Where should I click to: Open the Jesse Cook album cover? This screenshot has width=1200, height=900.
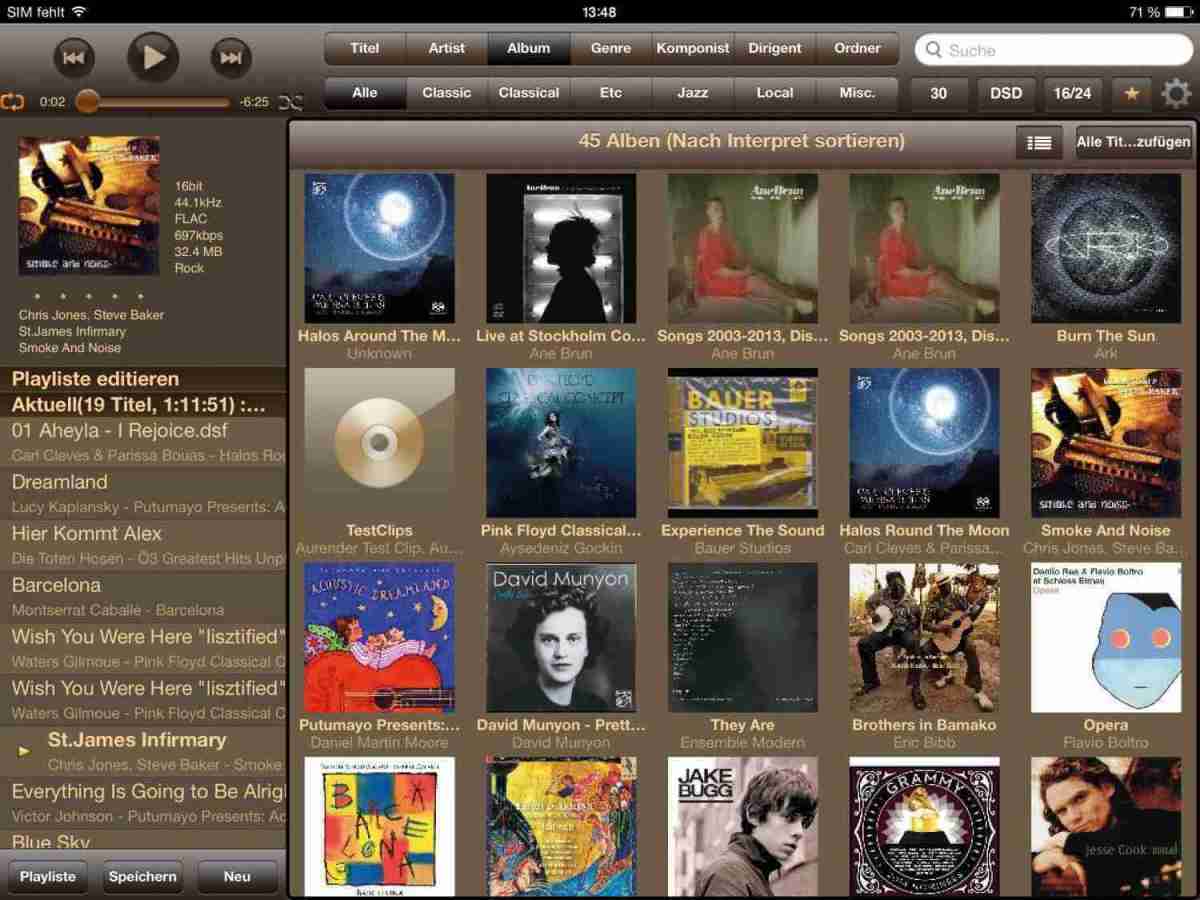click(x=1106, y=826)
